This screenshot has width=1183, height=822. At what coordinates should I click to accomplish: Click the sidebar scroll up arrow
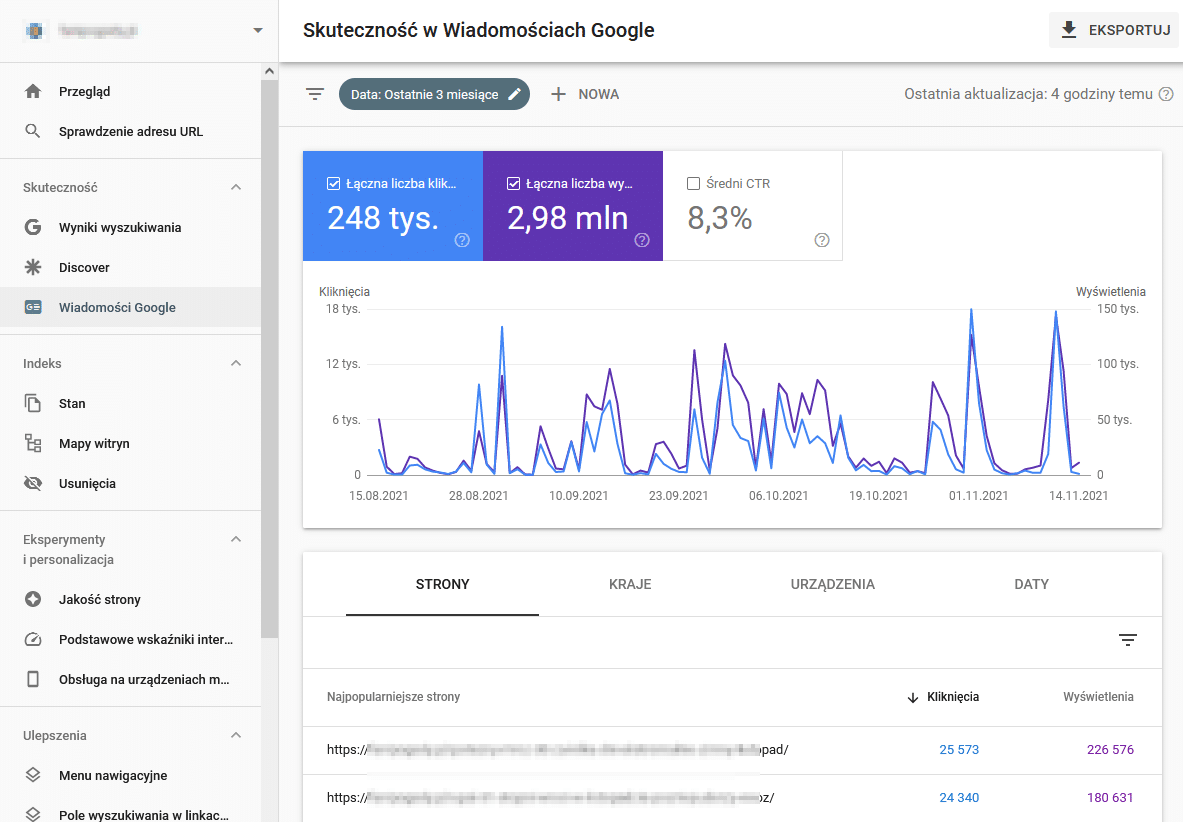(x=269, y=71)
